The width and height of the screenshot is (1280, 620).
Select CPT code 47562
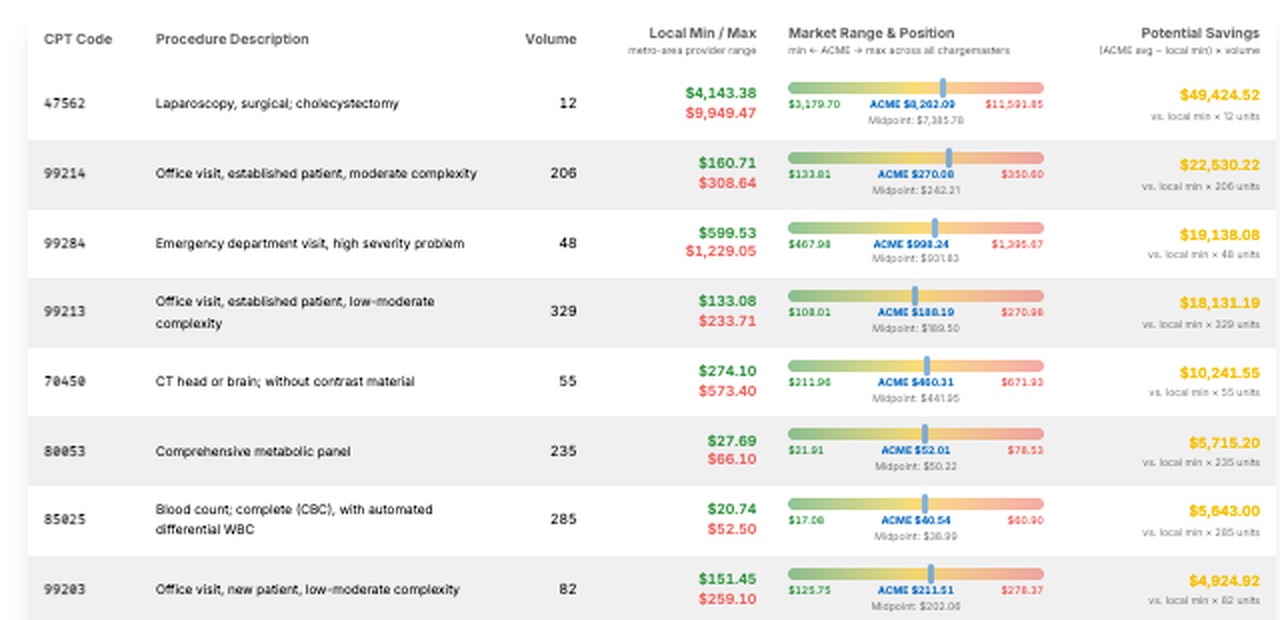[x=65, y=103]
